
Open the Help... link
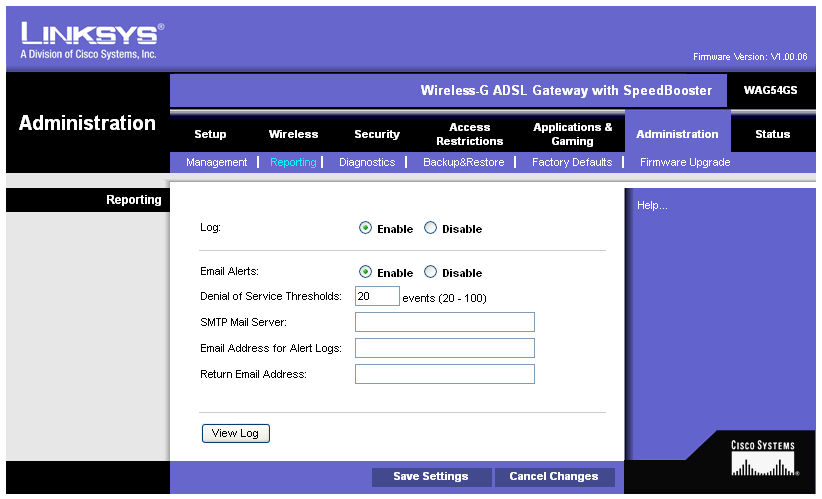[x=652, y=205]
